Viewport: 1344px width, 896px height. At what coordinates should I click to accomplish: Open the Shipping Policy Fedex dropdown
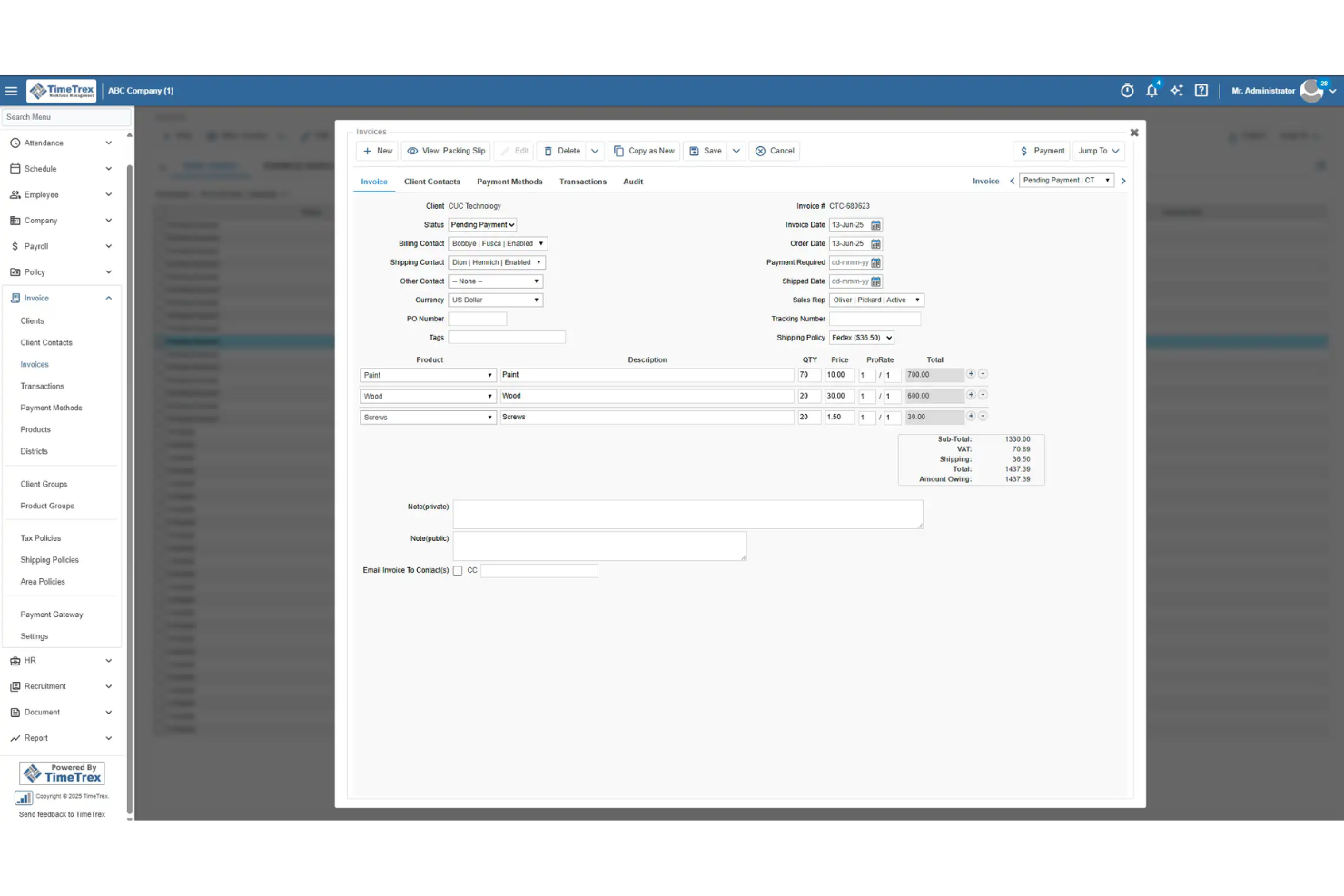861,337
